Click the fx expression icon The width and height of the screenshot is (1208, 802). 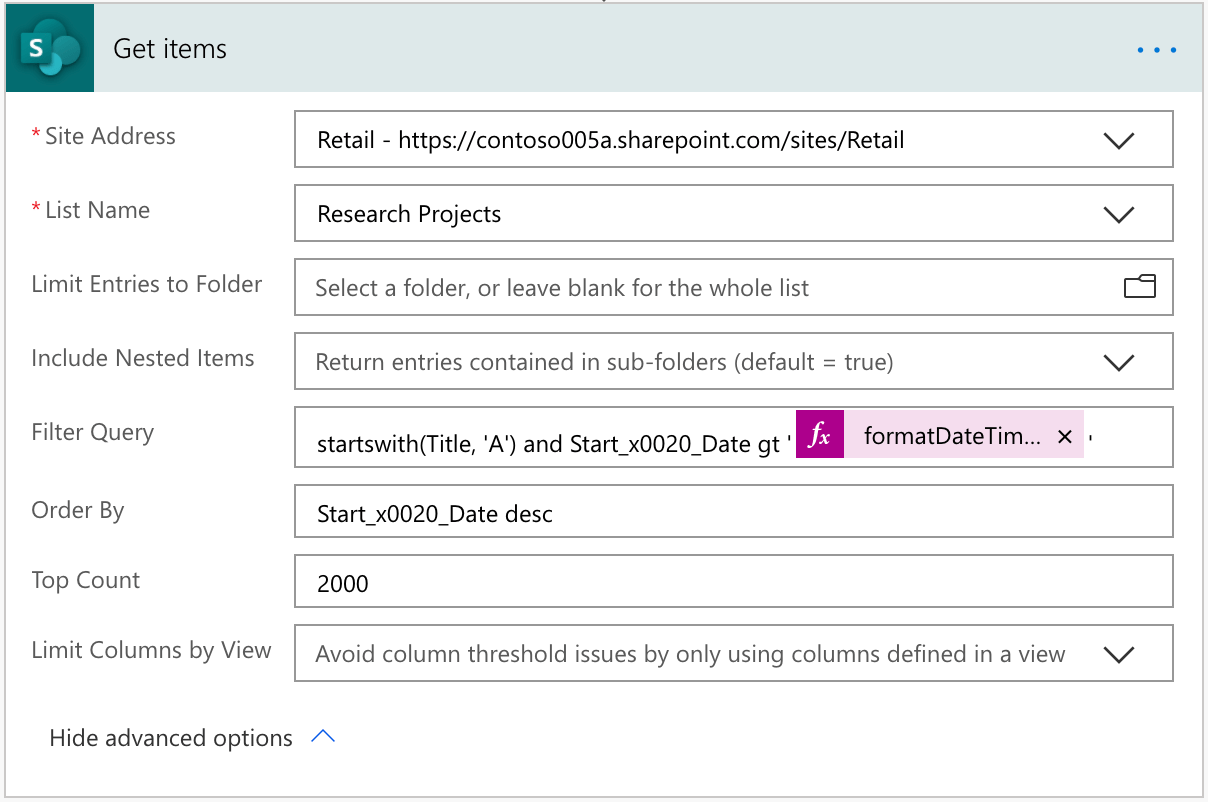coord(820,436)
